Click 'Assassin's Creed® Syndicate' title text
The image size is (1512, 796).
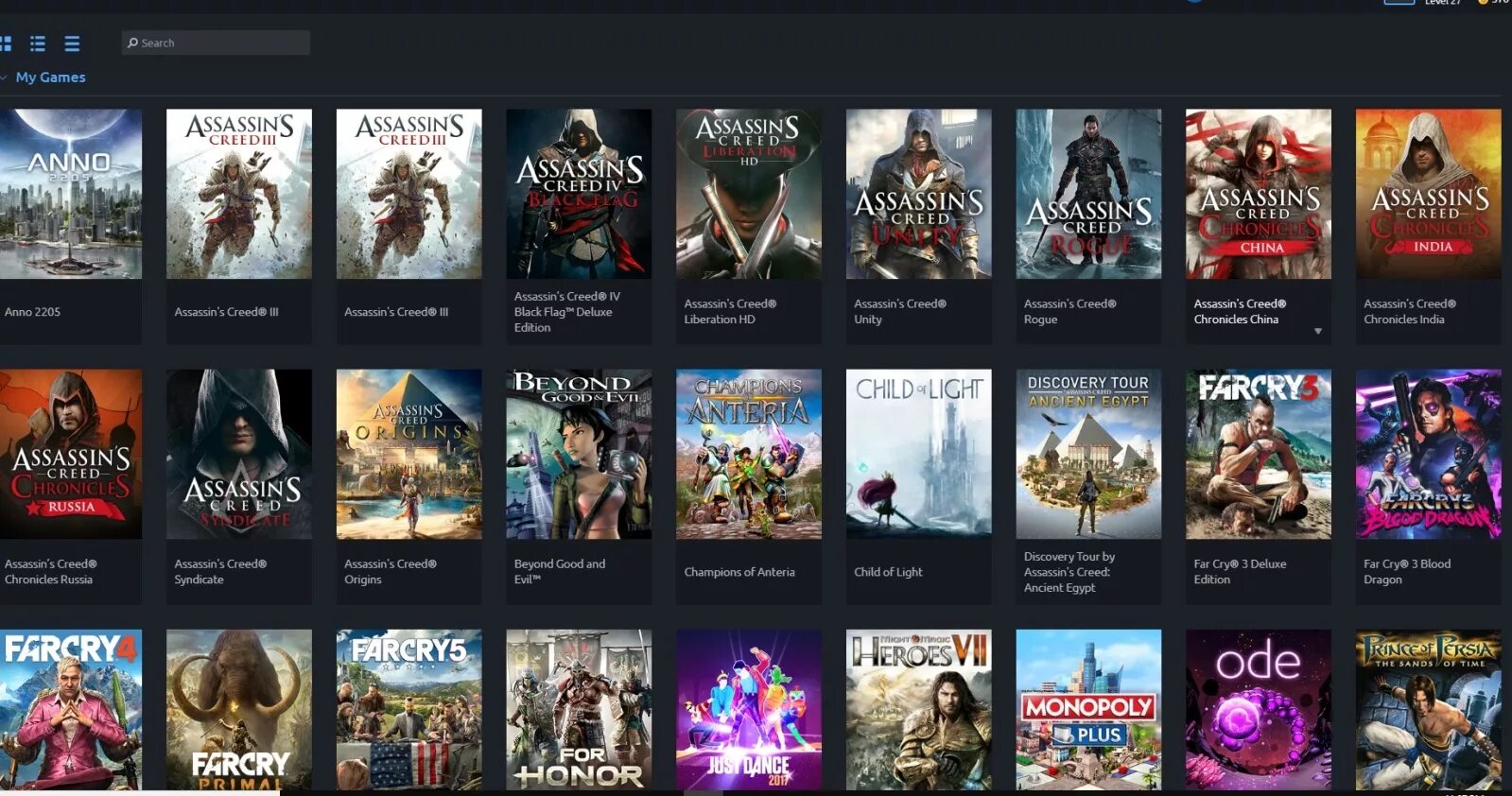point(220,572)
